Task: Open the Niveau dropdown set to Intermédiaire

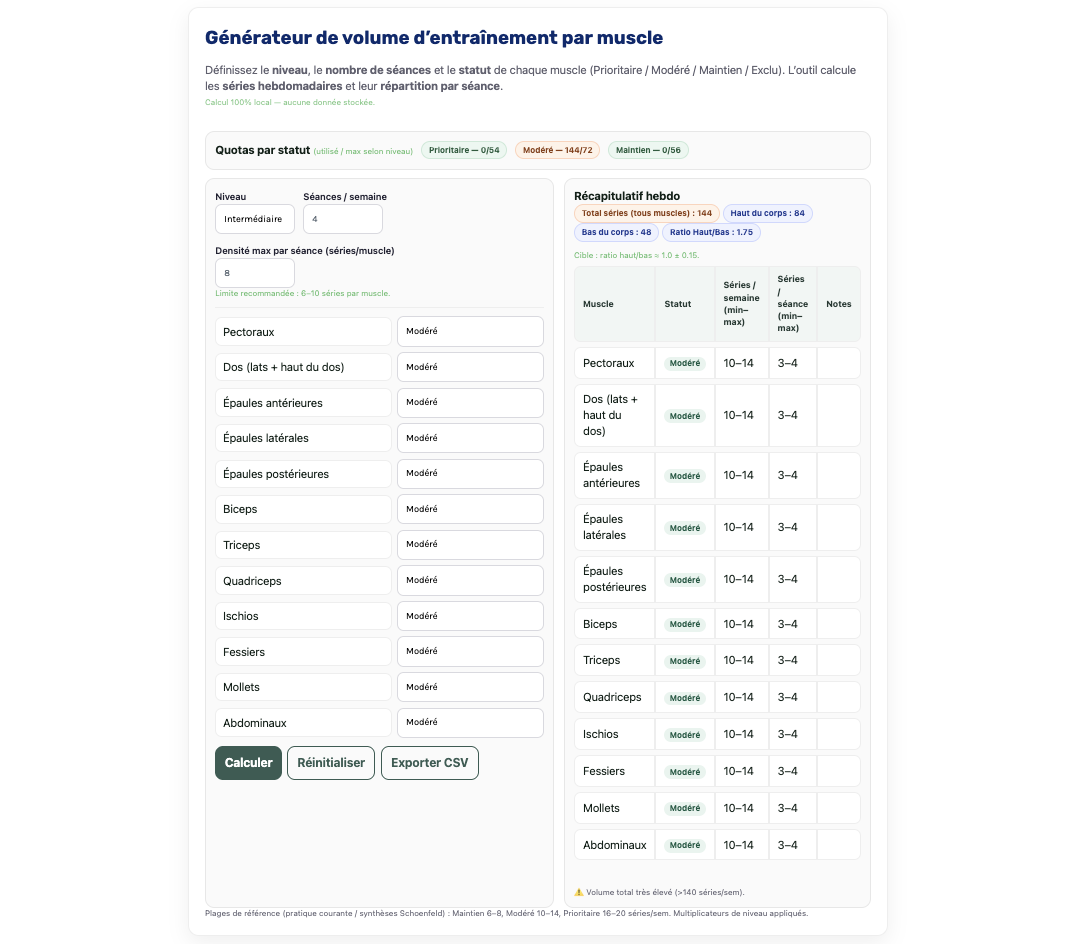Action: [x=254, y=219]
